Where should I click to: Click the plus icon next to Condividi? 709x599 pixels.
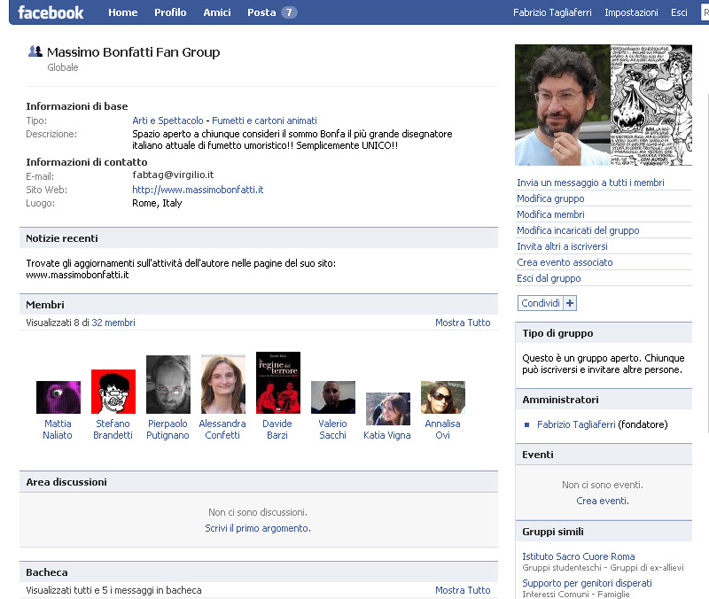570,303
